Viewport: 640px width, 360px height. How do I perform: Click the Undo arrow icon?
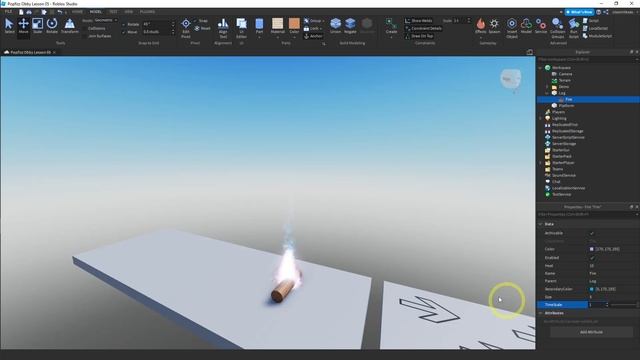tap(60, 12)
